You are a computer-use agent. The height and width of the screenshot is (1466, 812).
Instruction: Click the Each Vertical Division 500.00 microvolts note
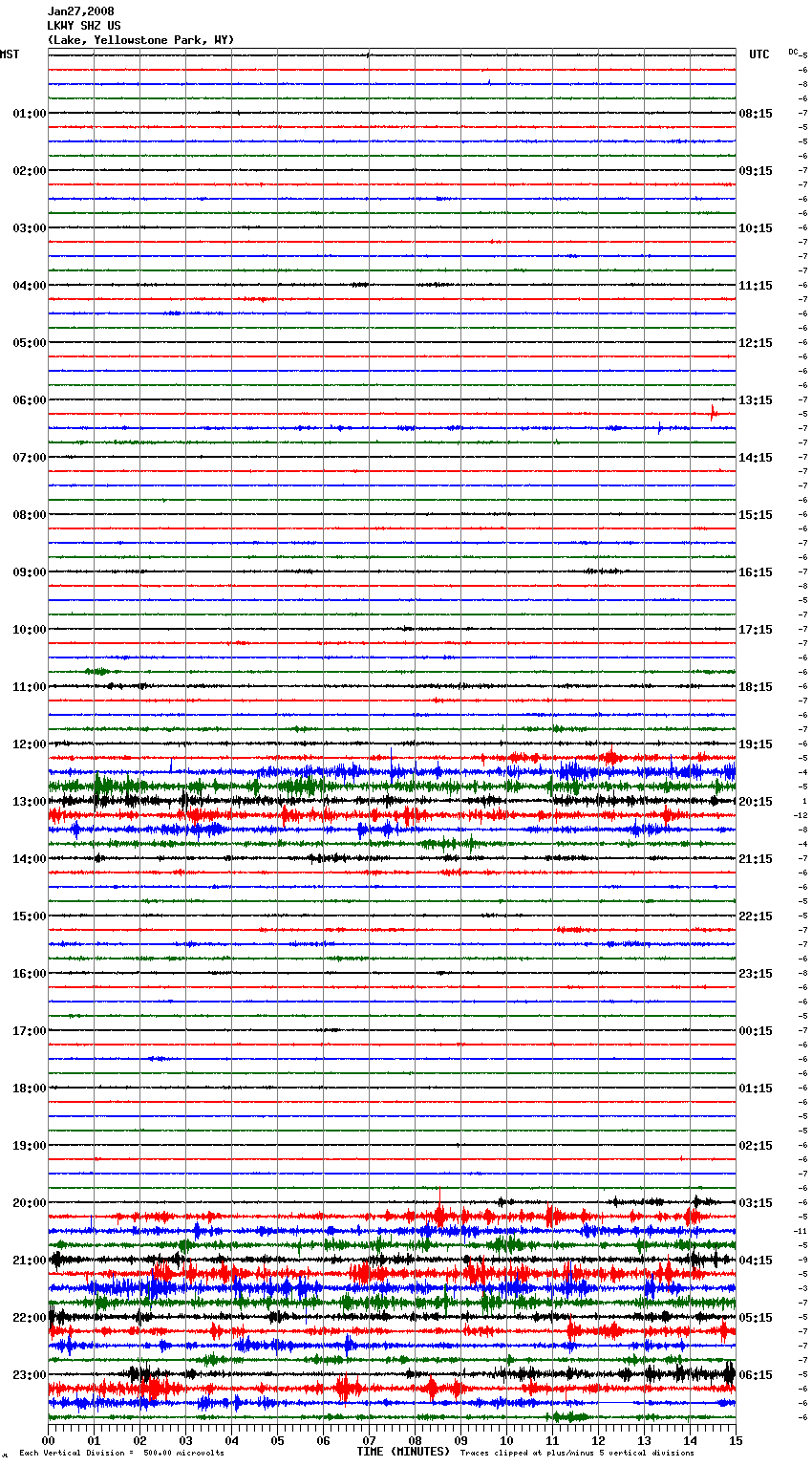coord(121,1454)
